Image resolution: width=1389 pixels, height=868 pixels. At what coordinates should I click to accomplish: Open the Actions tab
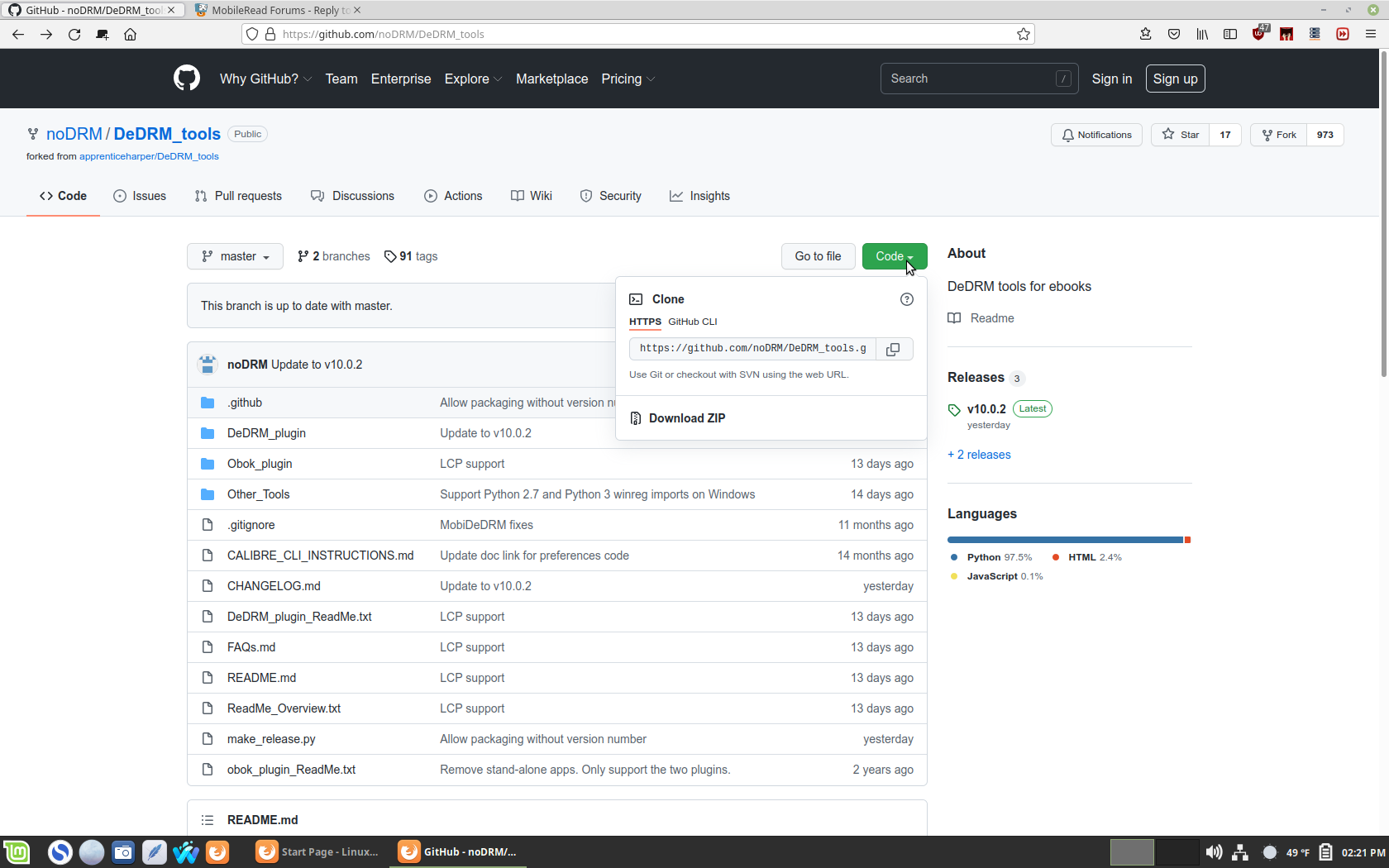[453, 196]
